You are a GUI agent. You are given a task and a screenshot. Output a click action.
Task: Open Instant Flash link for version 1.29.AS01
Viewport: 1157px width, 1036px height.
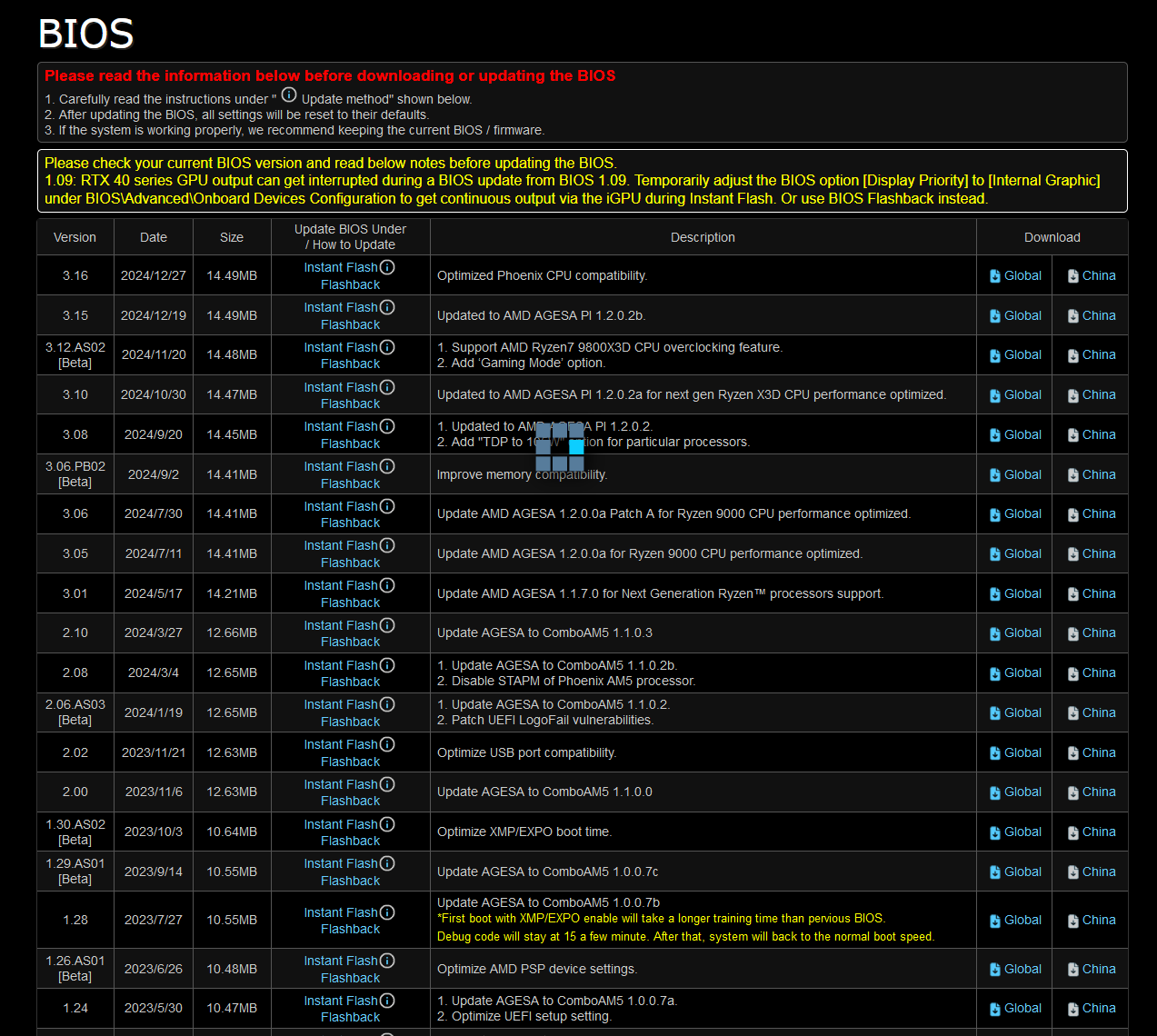click(x=341, y=863)
